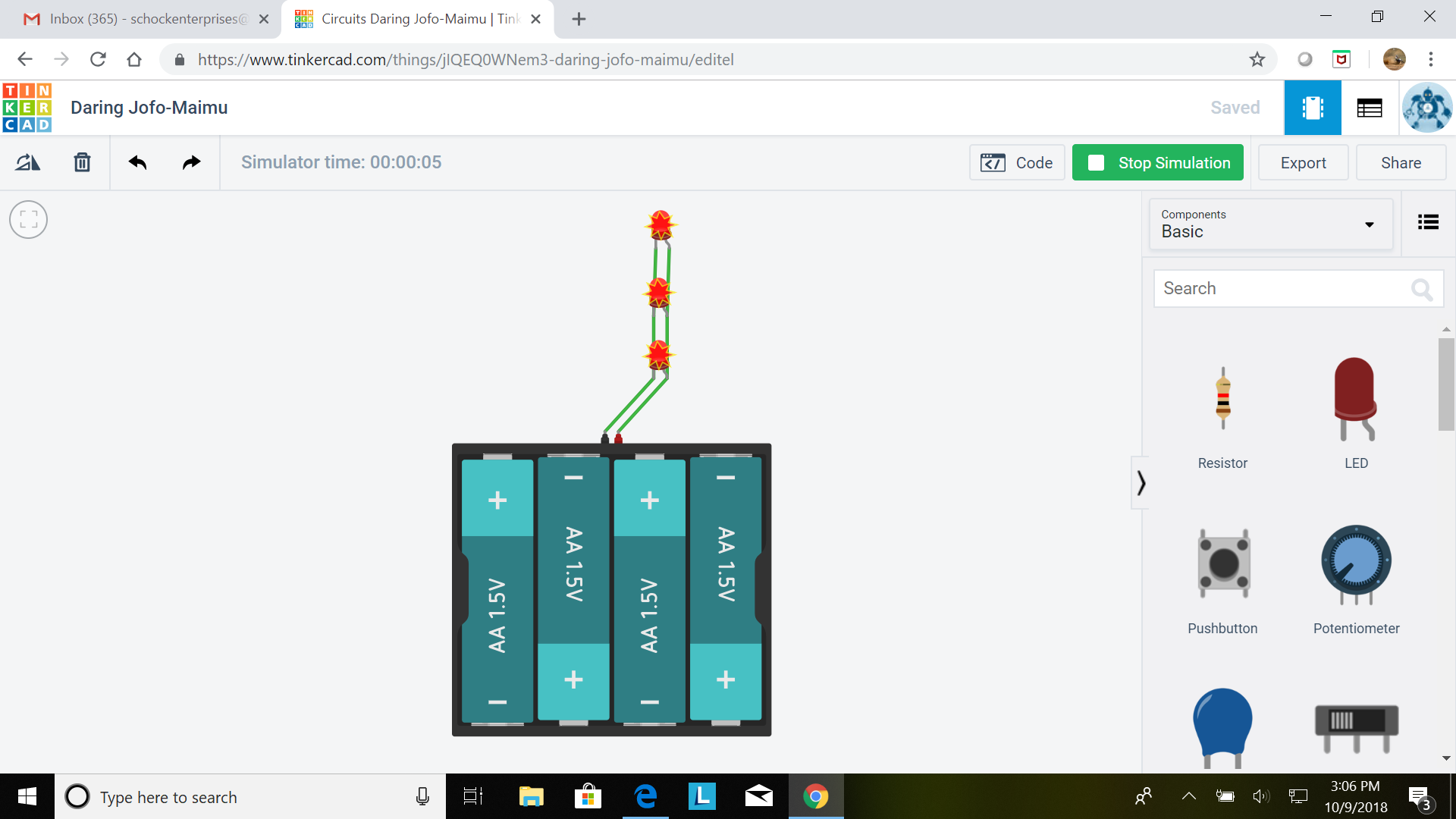The width and height of the screenshot is (1456, 819).
Task: Stop the running simulation
Action: pyautogui.click(x=1157, y=162)
